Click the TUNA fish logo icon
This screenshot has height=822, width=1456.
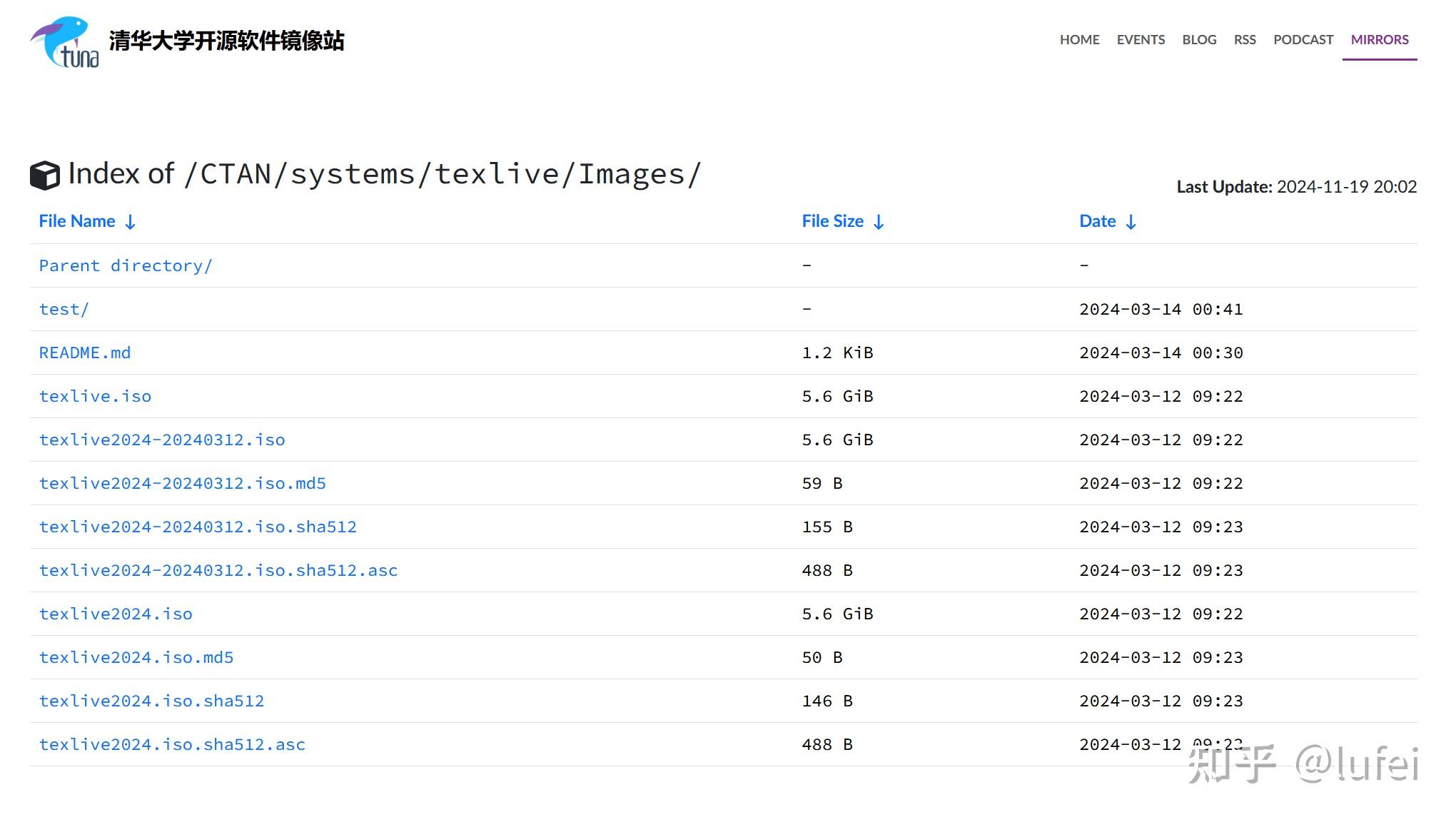coord(64,41)
